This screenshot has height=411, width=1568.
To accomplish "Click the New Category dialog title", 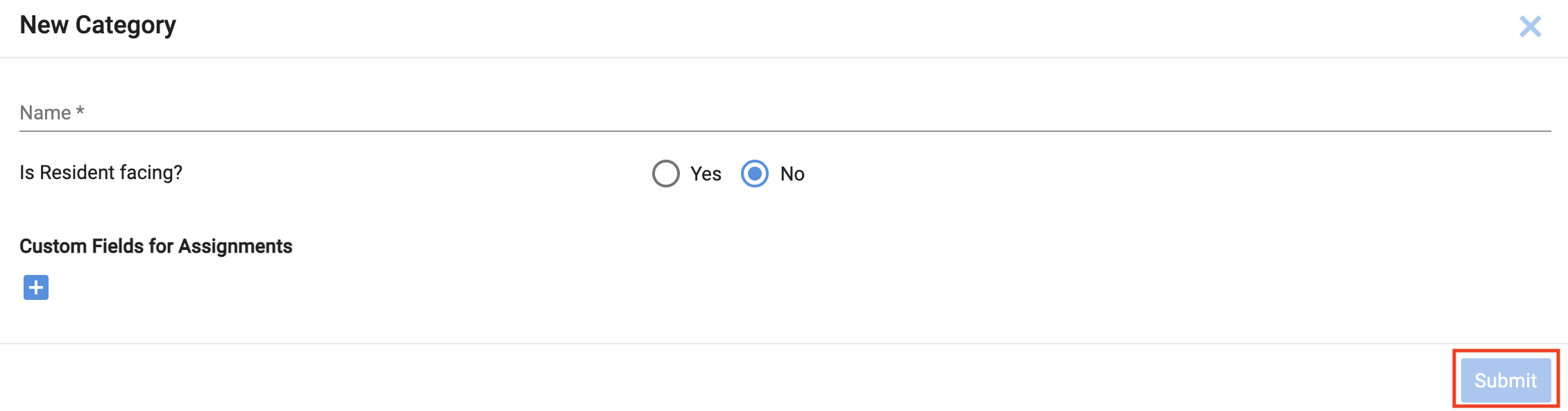I will pos(98,25).
